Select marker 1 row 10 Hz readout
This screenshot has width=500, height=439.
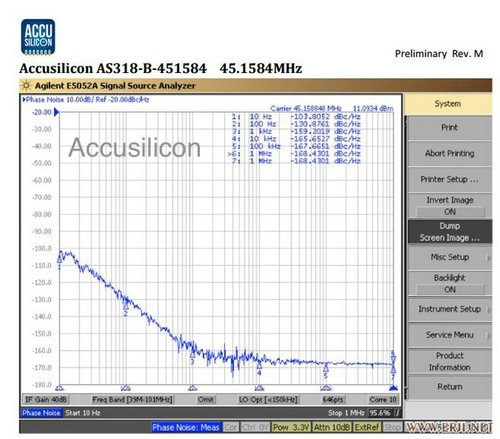296,117
